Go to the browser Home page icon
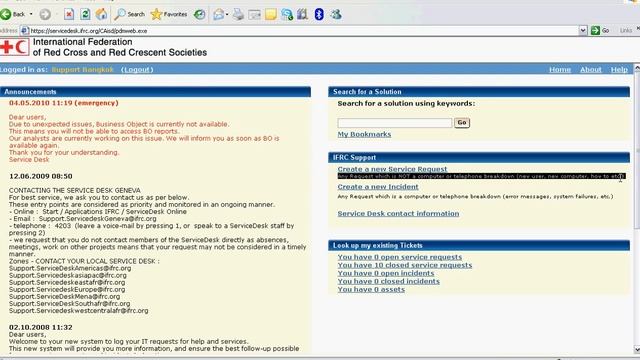The height and width of the screenshot is (360, 640). 101,14
